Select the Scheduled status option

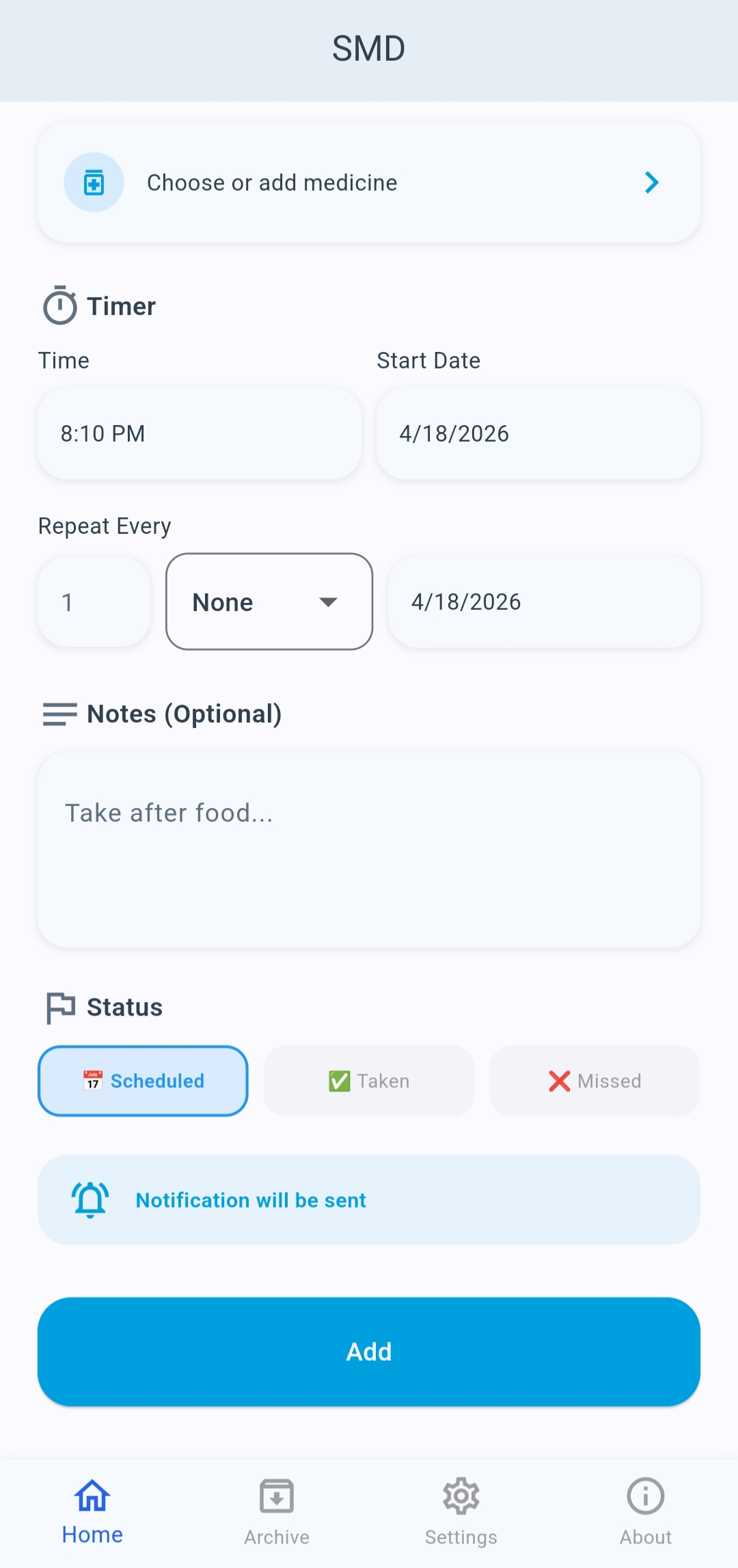143,1081
